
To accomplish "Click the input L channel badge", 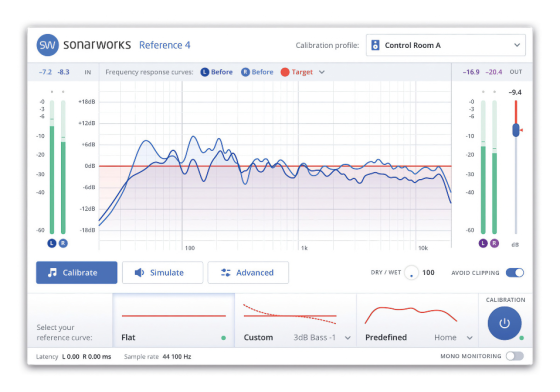I will [x=52, y=243].
